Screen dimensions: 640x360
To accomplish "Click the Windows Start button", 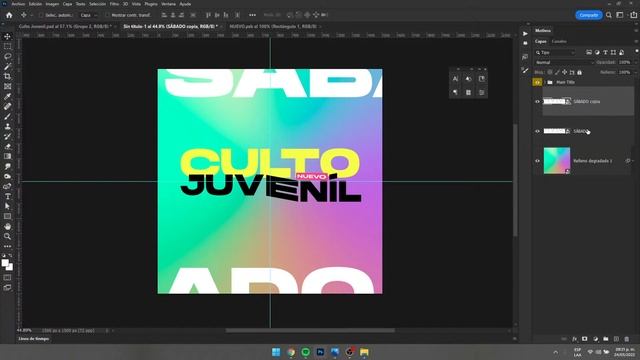I will (276, 352).
